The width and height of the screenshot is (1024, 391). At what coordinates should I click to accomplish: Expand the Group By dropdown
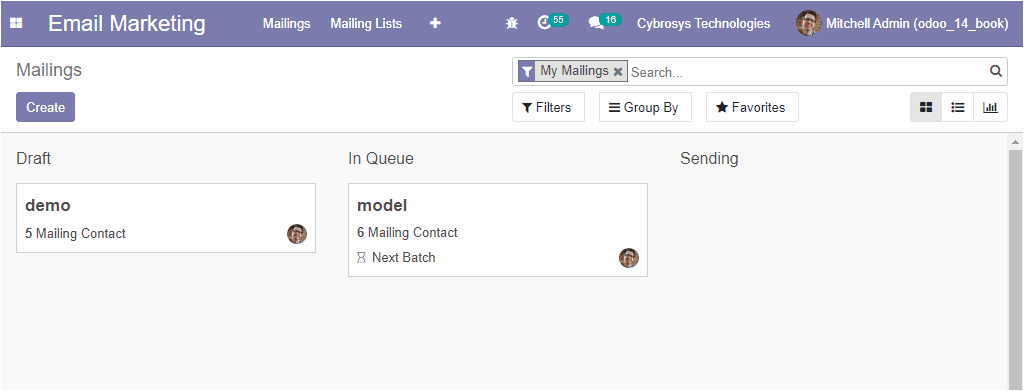pyautogui.click(x=645, y=107)
